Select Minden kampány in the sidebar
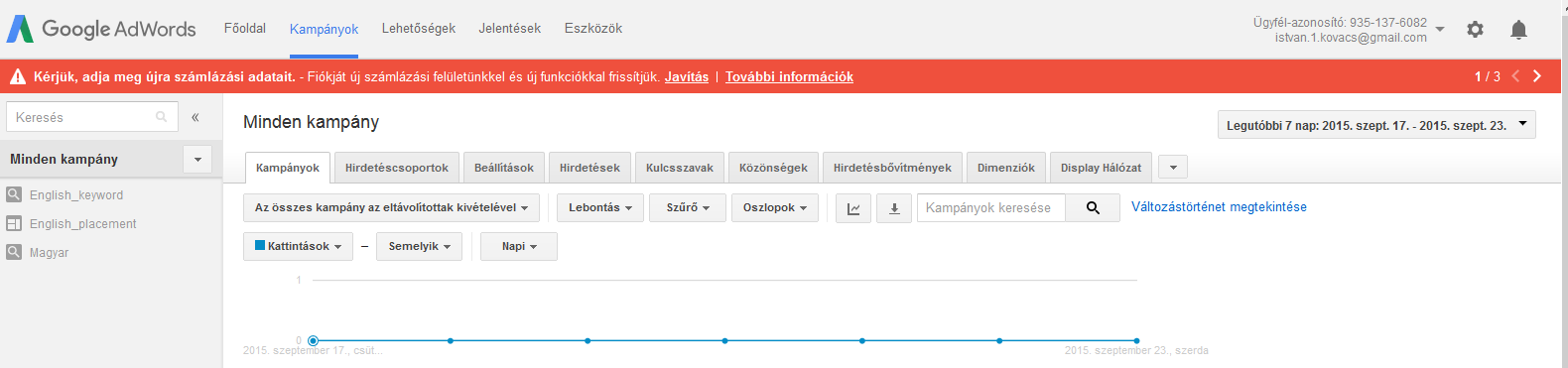 (64, 159)
